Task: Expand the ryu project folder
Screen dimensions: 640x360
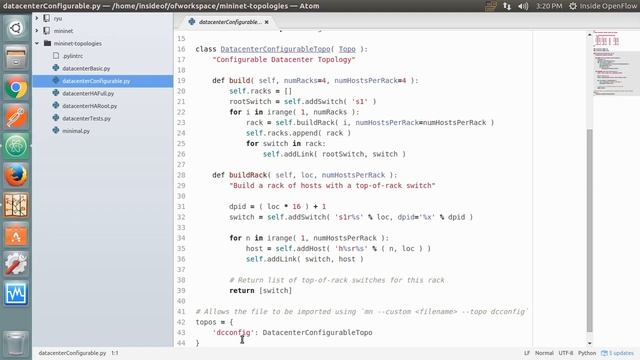Action: pos(37,18)
